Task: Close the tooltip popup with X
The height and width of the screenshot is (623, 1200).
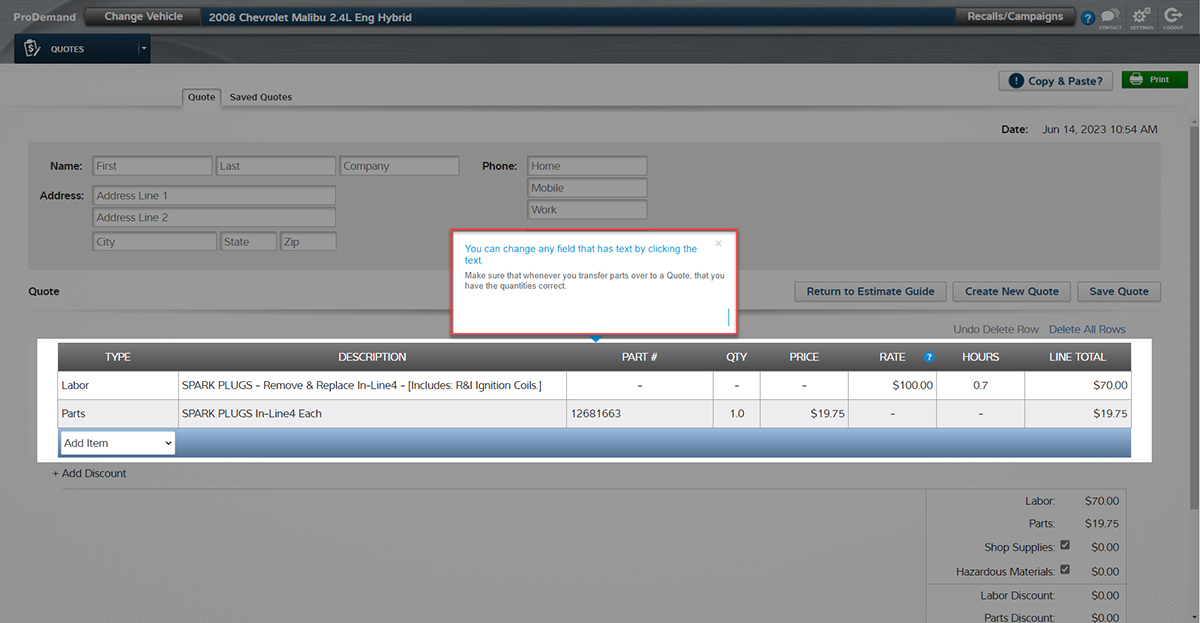Action: point(718,243)
